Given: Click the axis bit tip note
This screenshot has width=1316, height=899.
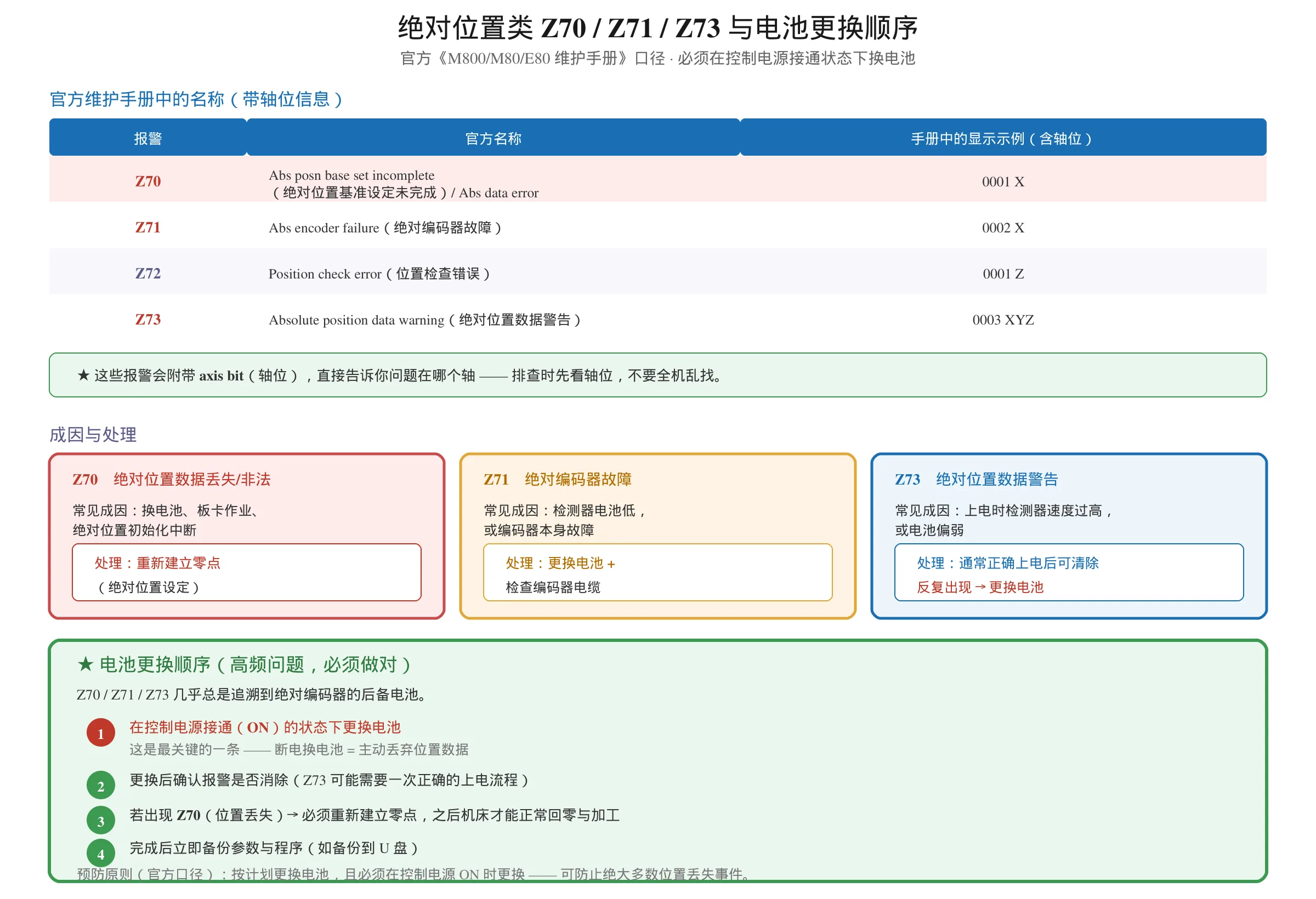Looking at the screenshot, I should pyautogui.click(x=657, y=375).
